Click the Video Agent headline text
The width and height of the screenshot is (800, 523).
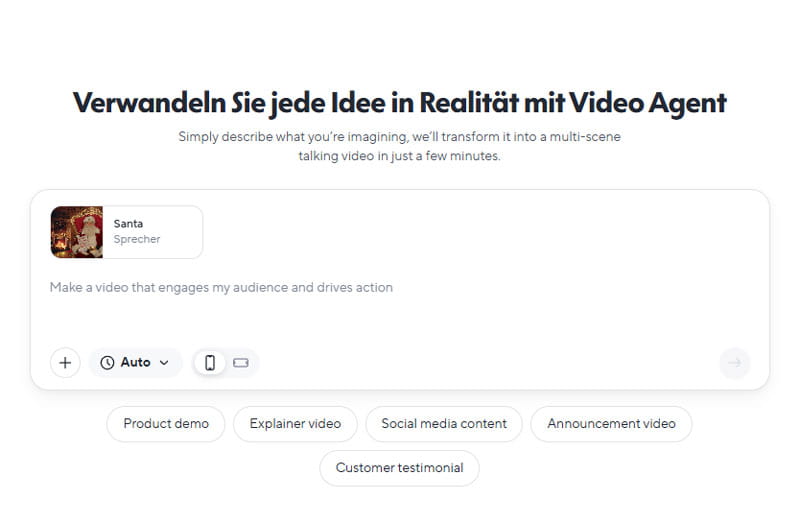[399, 103]
